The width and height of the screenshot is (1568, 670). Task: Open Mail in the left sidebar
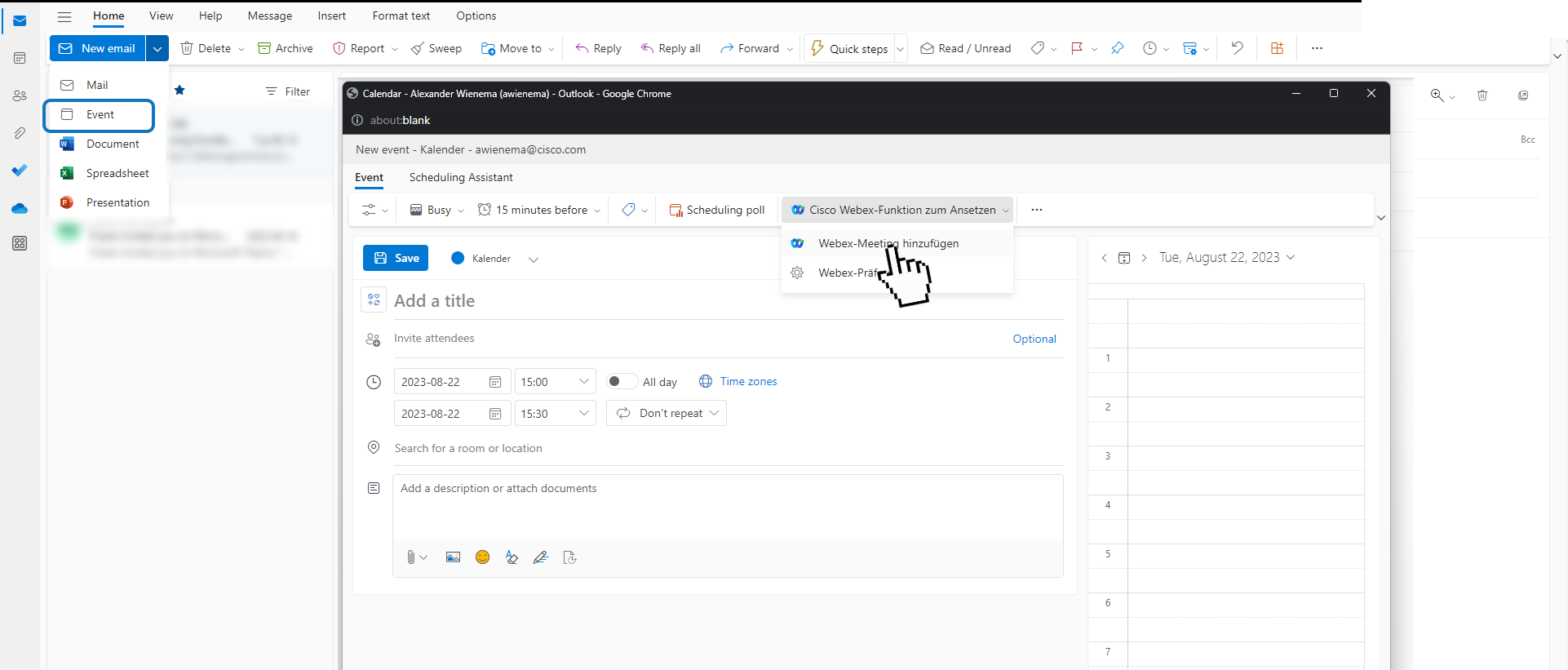pyautogui.click(x=20, y=20)
